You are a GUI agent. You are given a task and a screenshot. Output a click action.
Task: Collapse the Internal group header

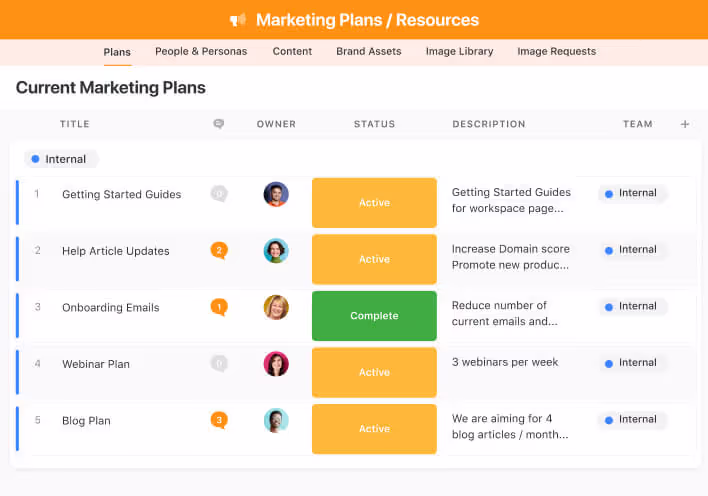60,159
